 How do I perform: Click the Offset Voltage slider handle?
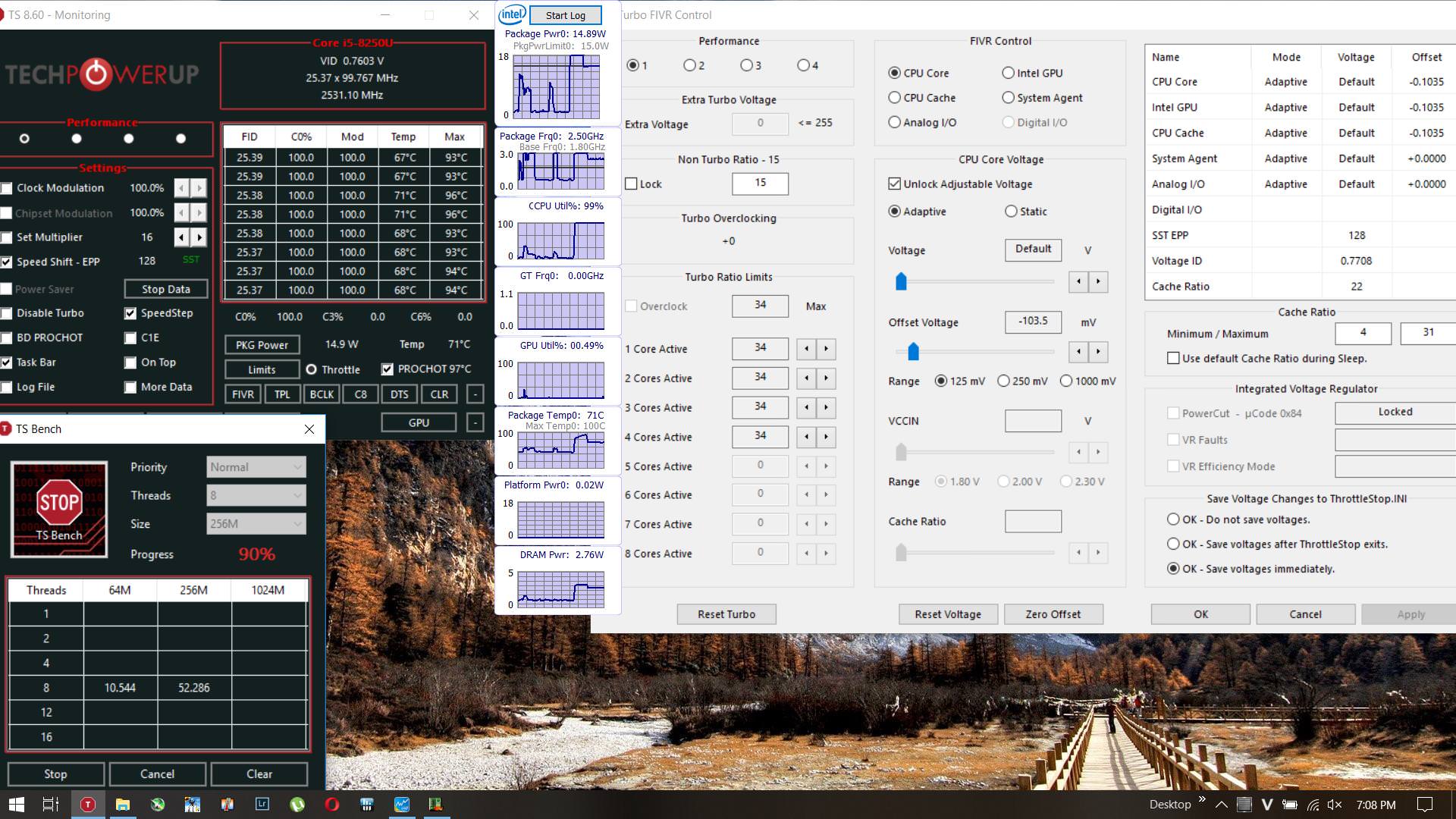[913, 351]
